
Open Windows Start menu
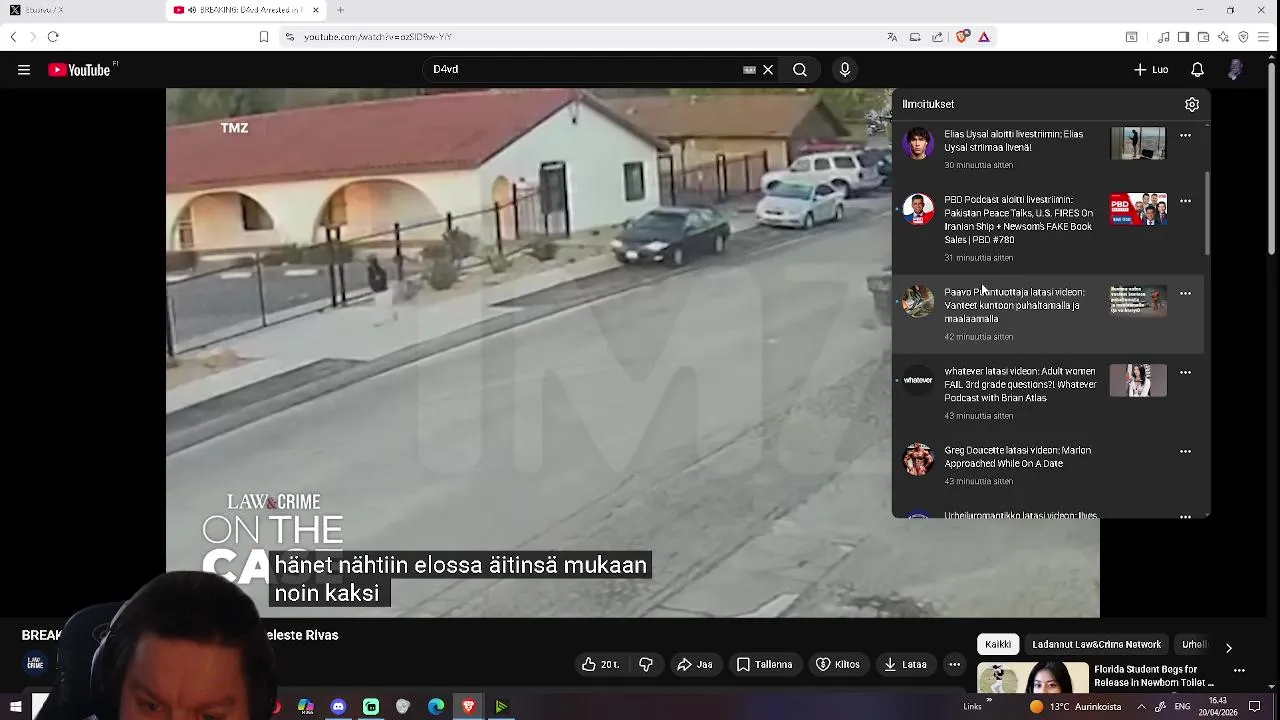coord(15,707)
